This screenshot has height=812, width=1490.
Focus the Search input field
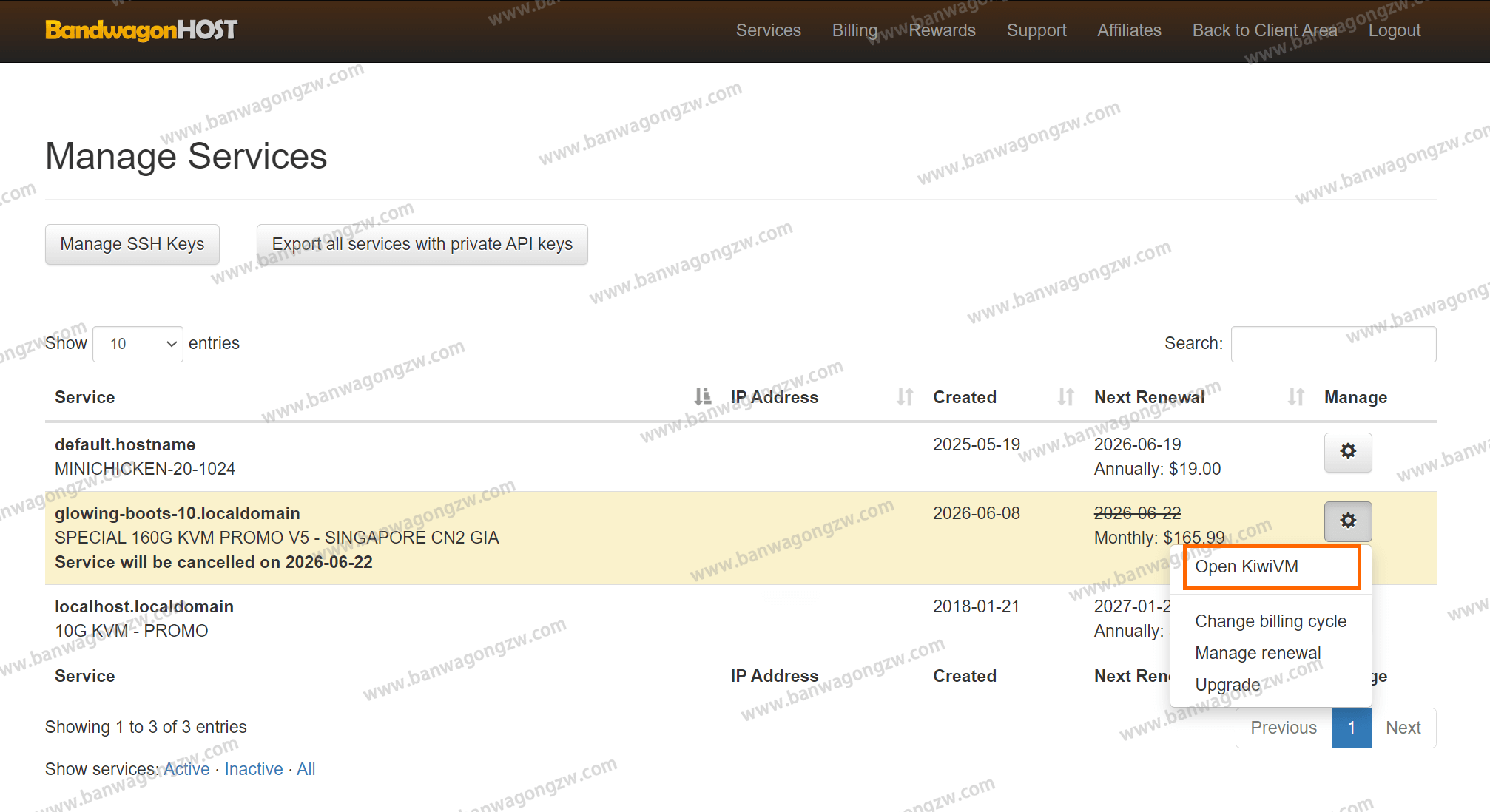(1333, 344)
